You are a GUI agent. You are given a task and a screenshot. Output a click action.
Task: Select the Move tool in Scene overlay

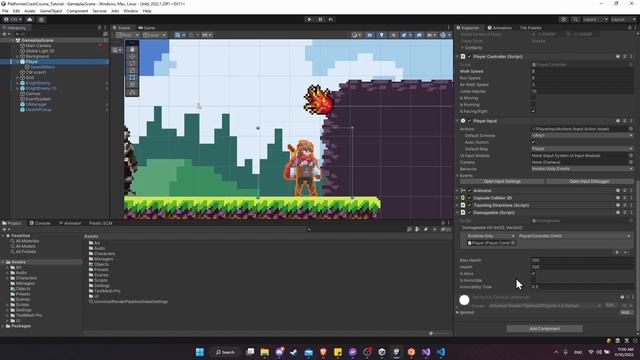(x=132, y=56)
